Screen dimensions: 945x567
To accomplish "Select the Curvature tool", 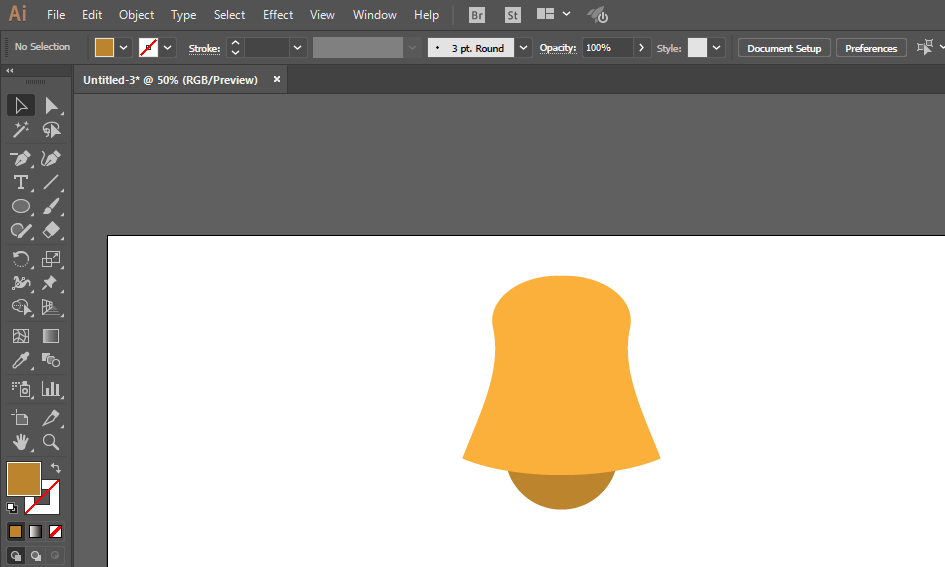I will tap(51, 158).
